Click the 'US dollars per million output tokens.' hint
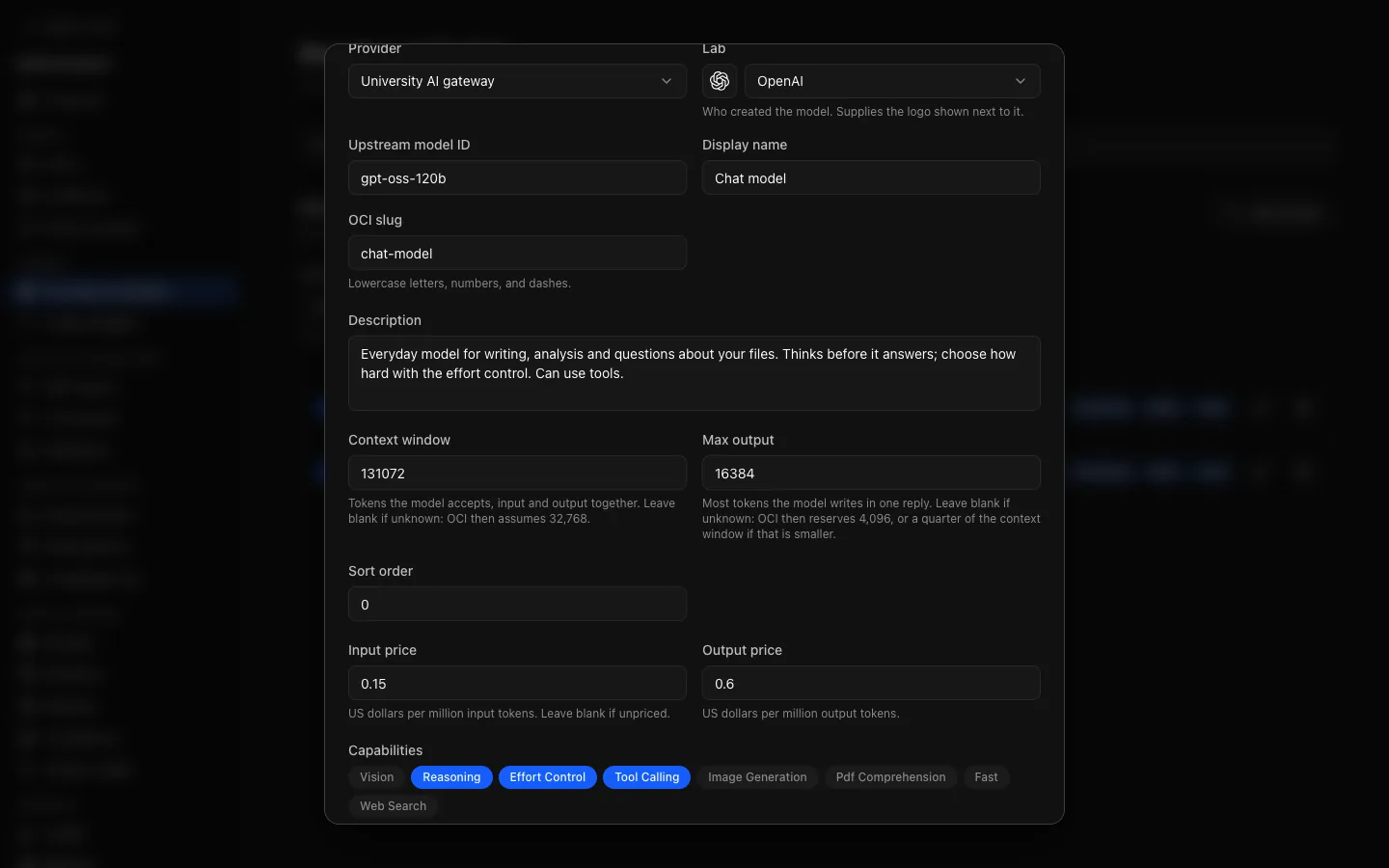This screenshot has width=1389, height=868. tap(801, 714)
